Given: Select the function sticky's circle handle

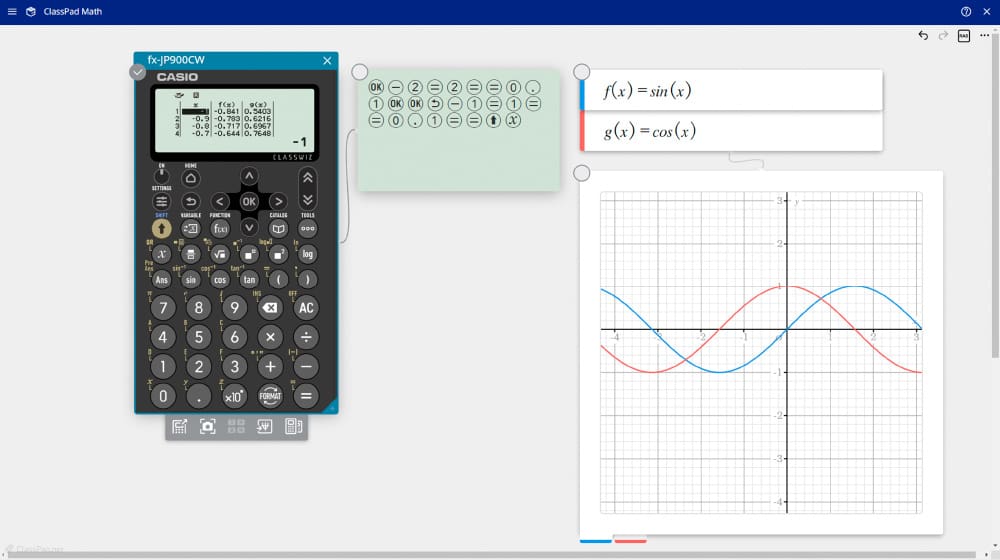Looking at the screenshot, I should coord(582,71).
